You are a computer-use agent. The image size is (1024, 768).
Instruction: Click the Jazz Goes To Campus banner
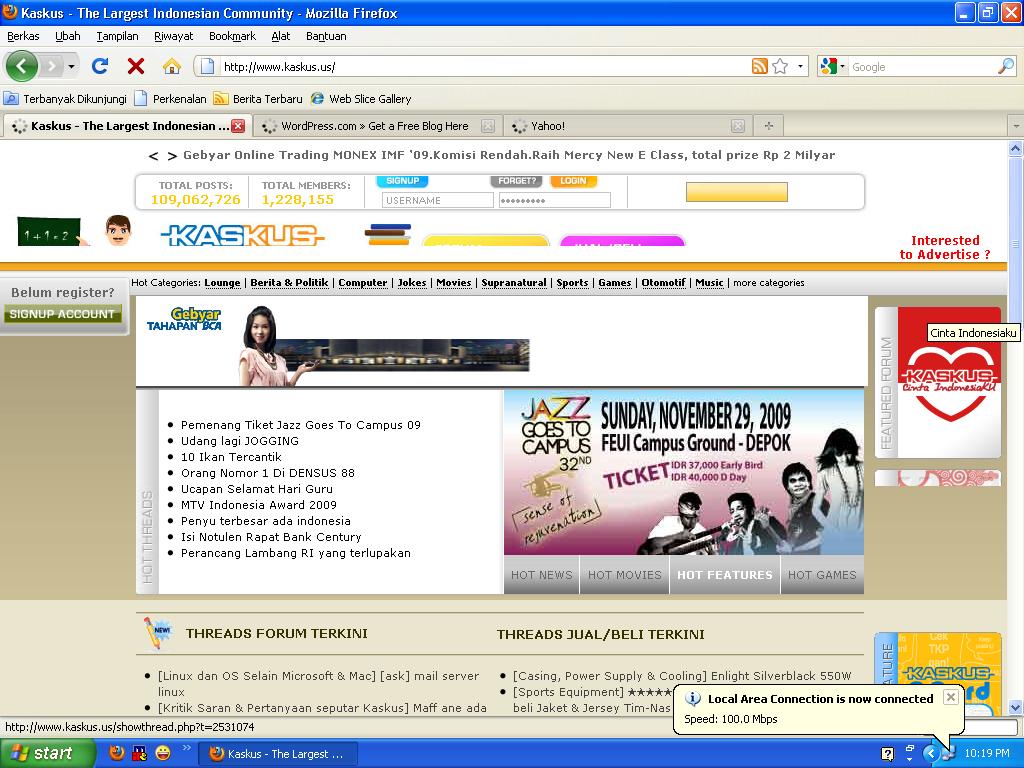click(x=684, y=473)
